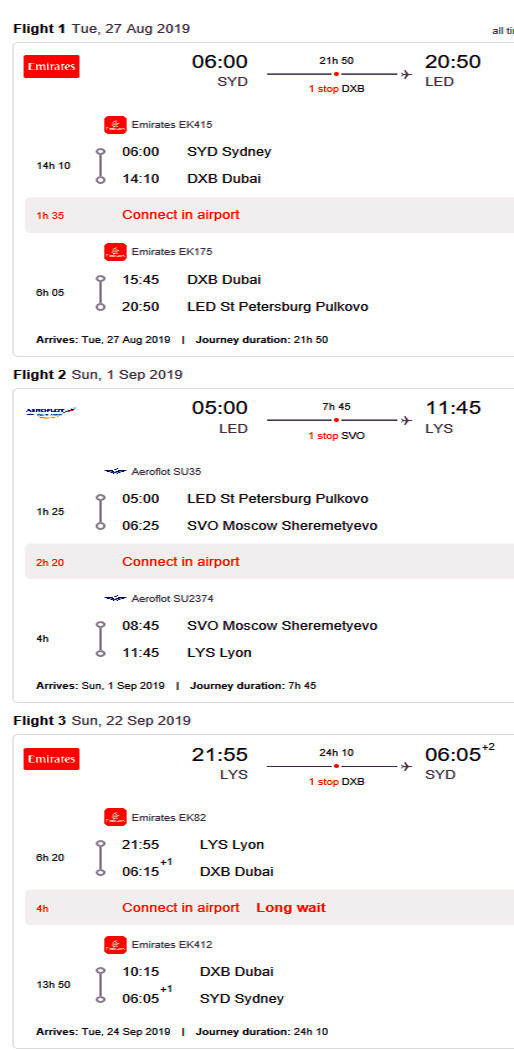The image size is (514, 1050).
Task: Click the Aeroflot logo in Flight 2 header
Action: pos(51,411)
